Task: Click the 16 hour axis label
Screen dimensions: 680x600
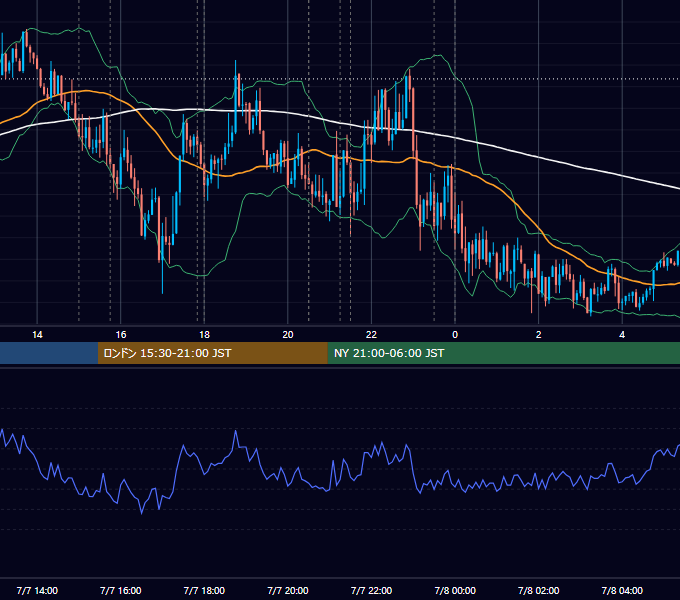Action: (x=121, y=335)
